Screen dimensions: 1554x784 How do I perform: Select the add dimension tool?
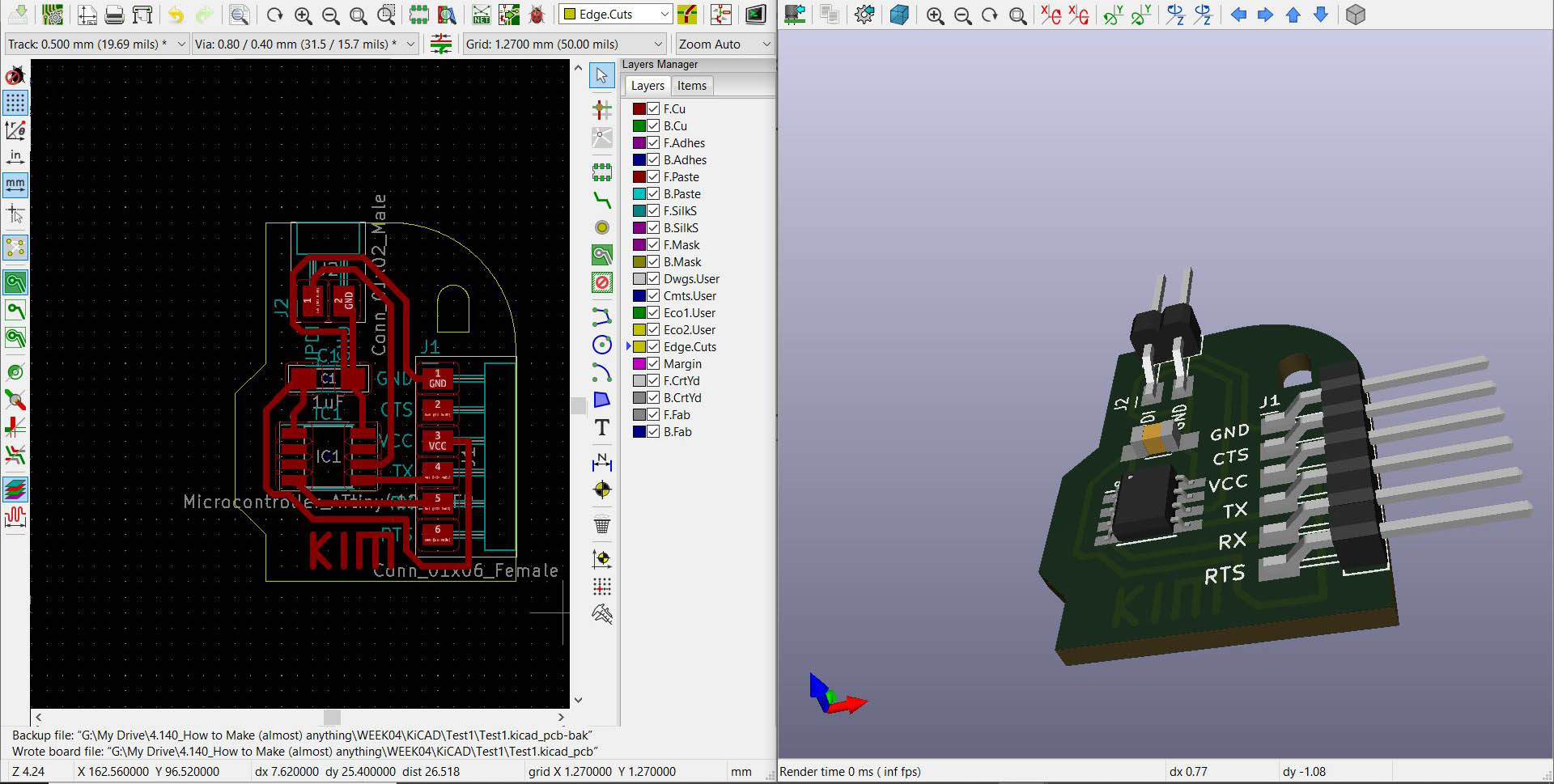click(601, 462)
